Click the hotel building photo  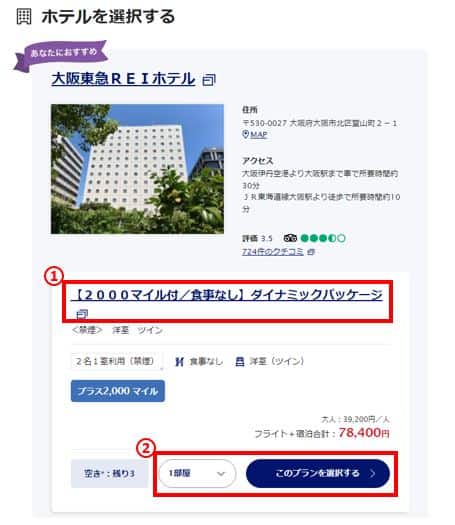[137, 169]
